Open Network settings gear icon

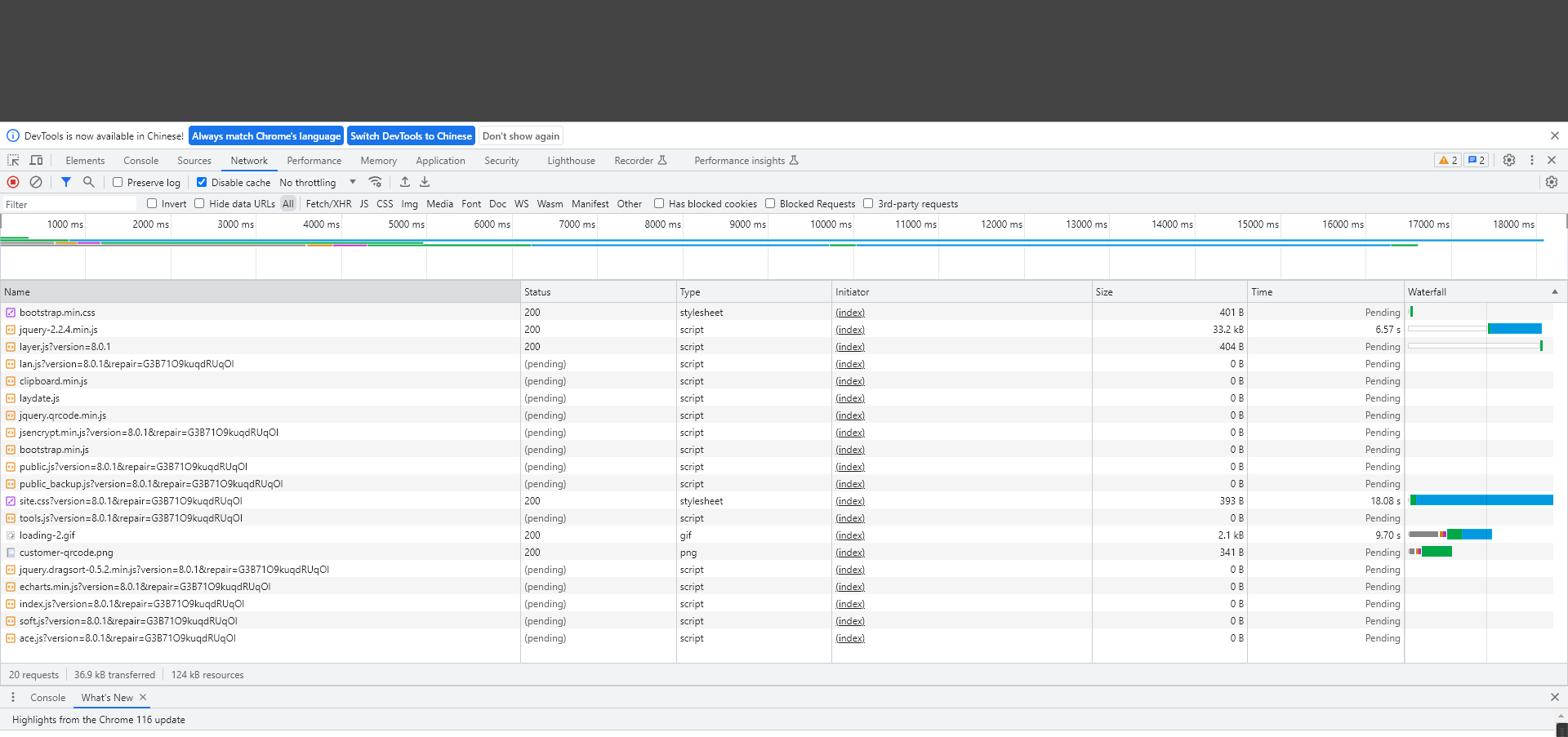coord(1552,182)
